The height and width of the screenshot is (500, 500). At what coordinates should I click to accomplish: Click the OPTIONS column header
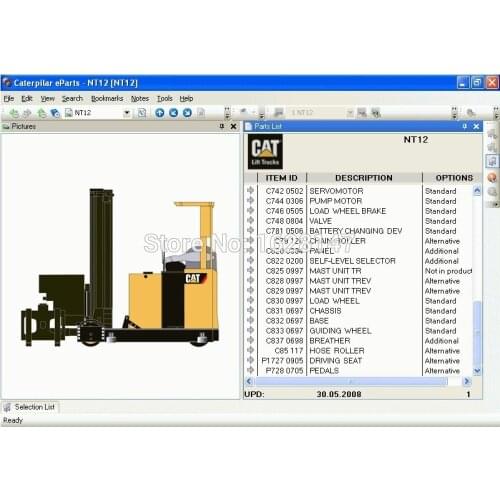tap(452, 178)
